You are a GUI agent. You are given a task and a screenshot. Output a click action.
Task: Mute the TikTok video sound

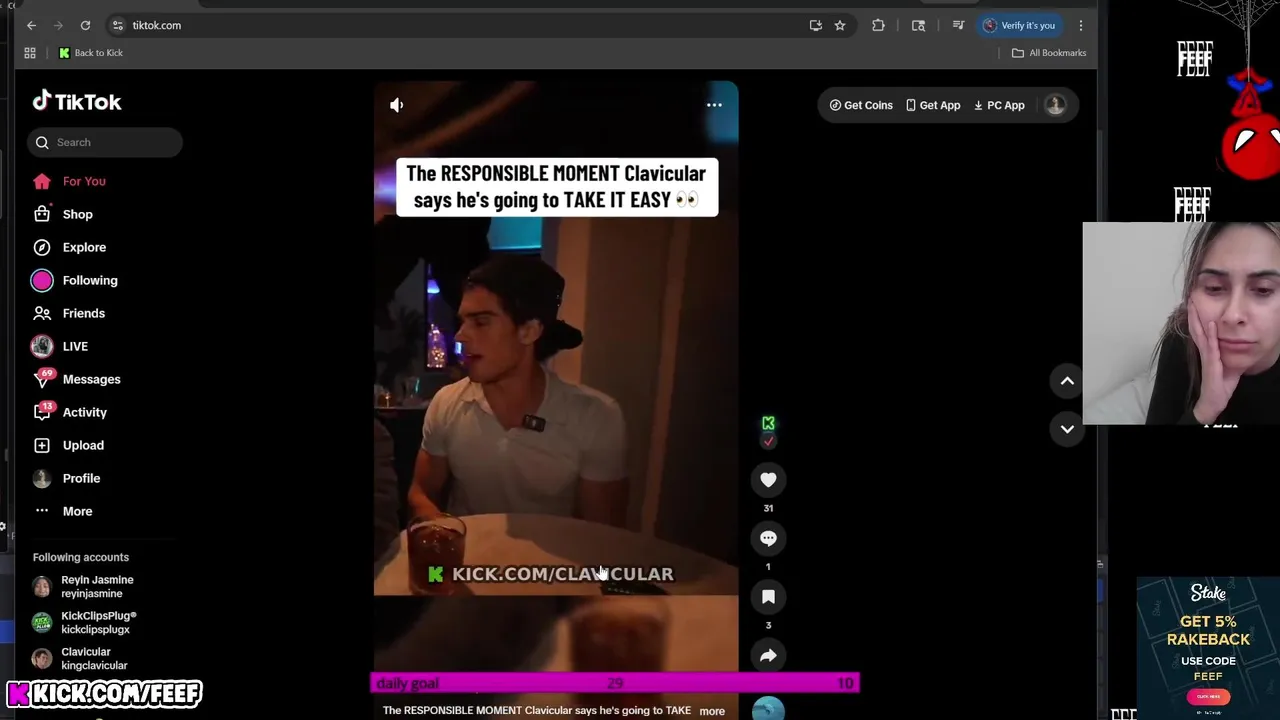point(397,105)
